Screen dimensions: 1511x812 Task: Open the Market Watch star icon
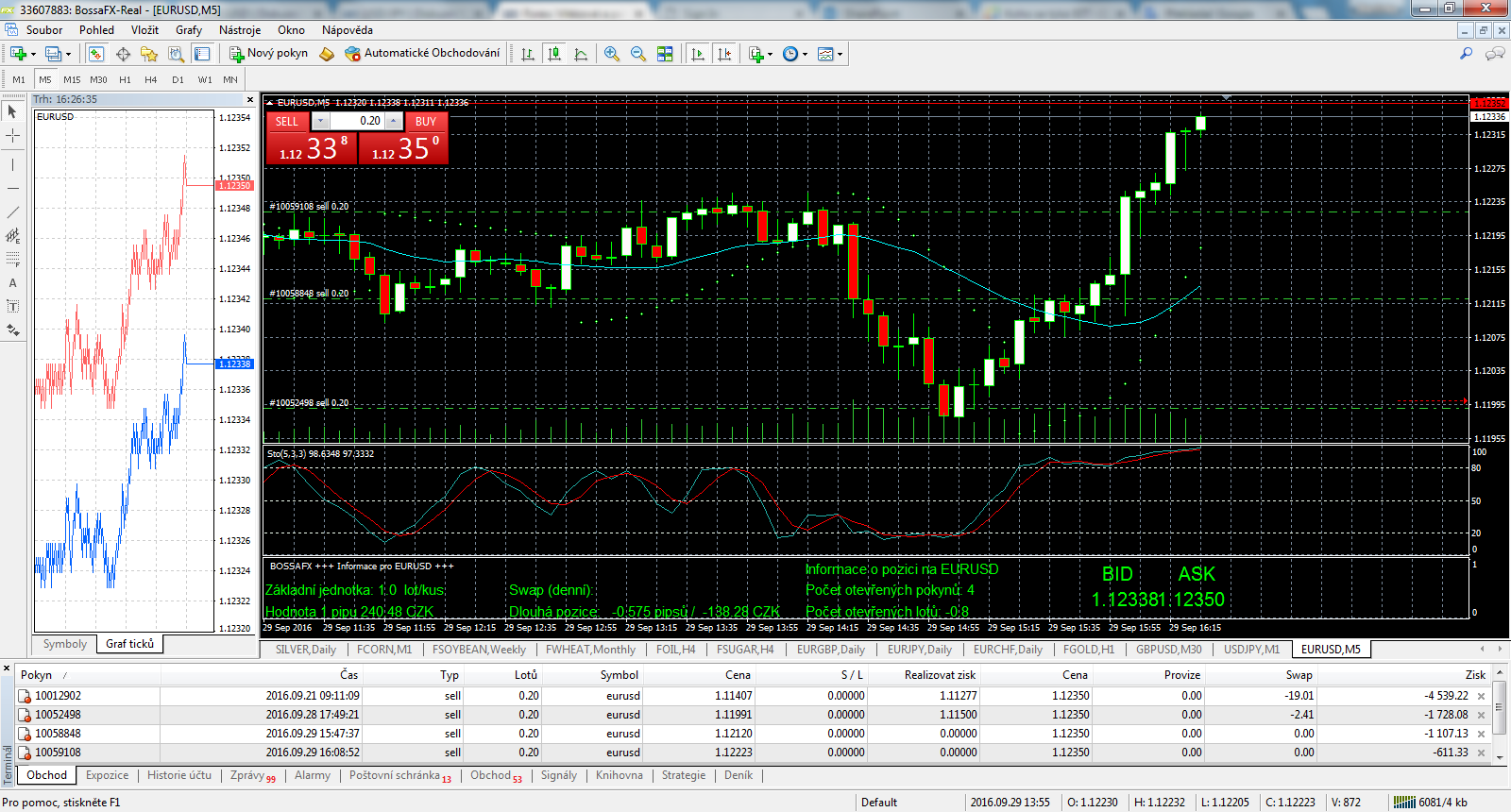(x=149, y=54)
